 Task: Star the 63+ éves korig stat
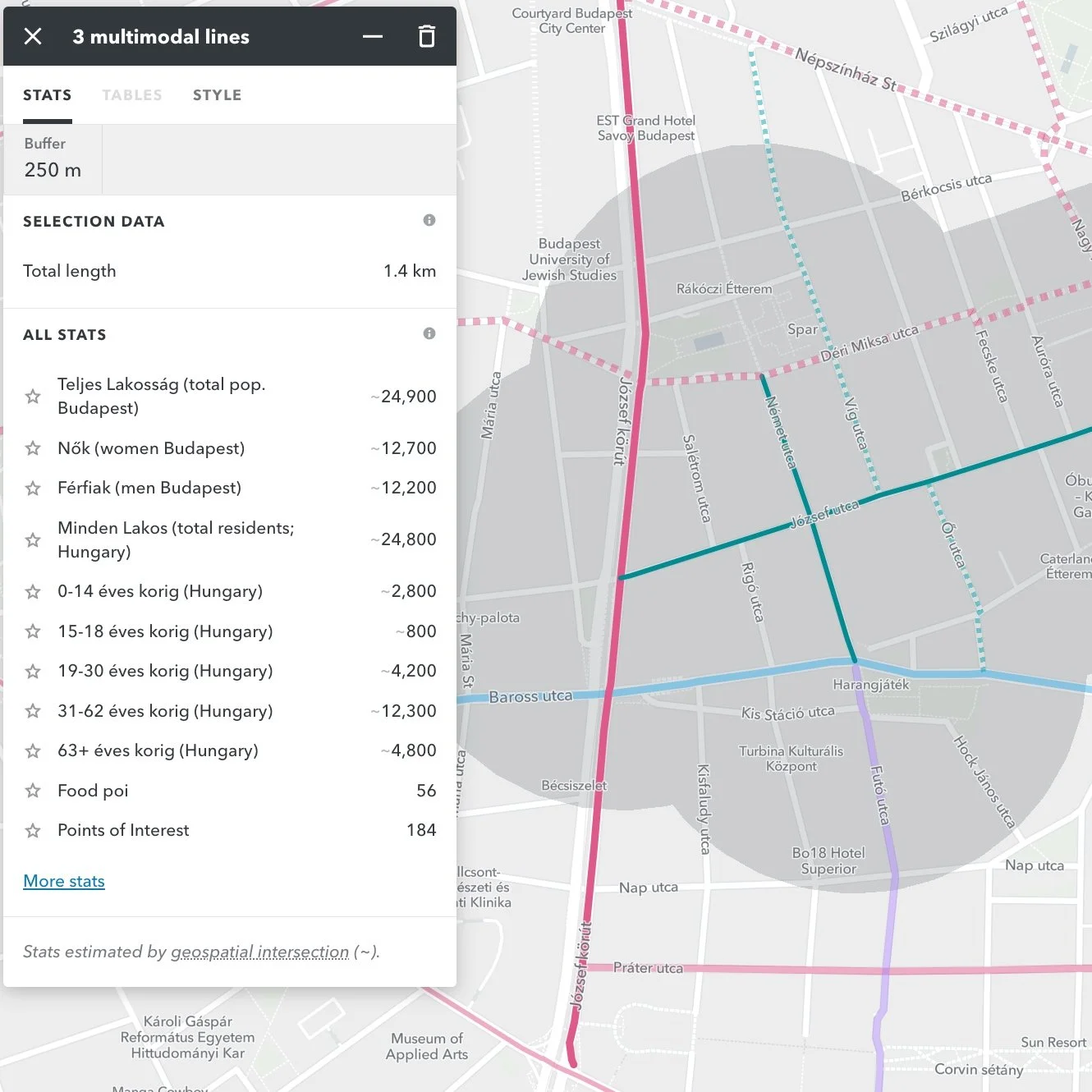pos(33,750)
